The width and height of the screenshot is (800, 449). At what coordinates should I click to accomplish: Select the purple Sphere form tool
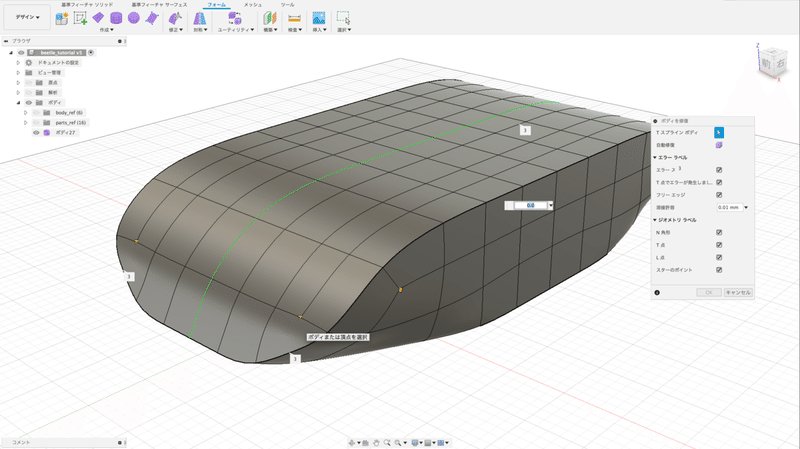tap(134, 18)
